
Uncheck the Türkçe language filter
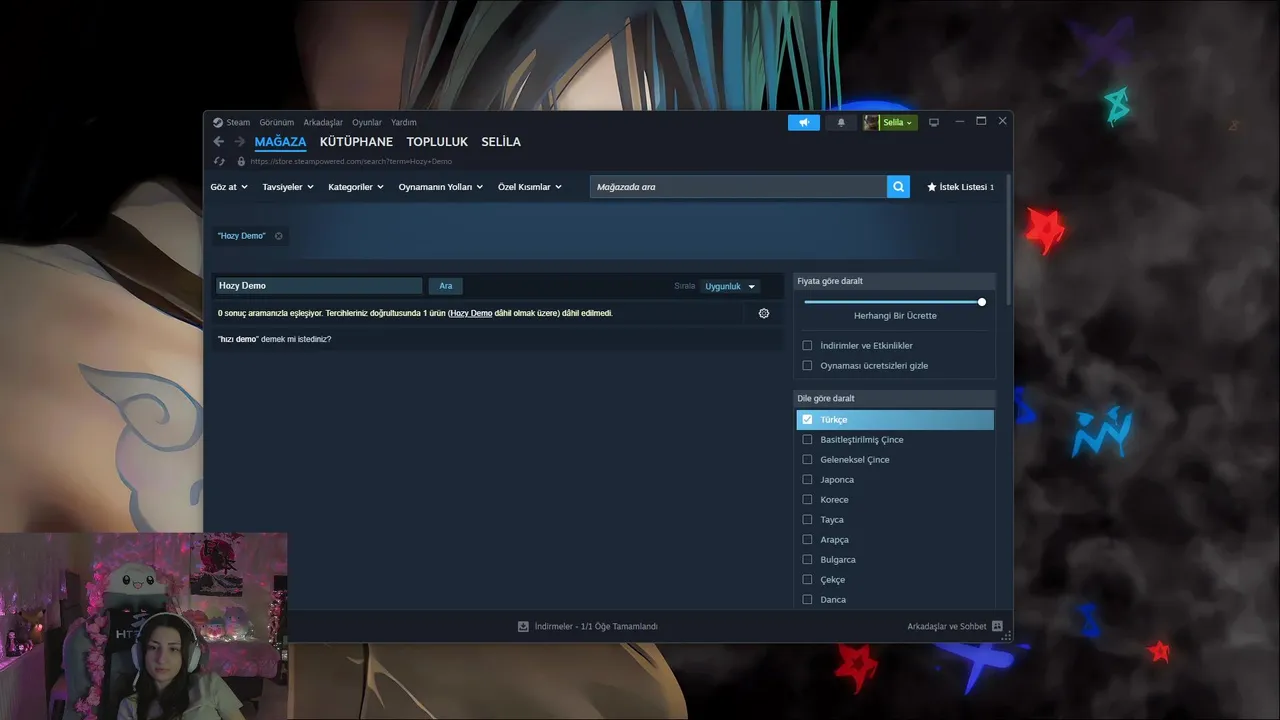pyautogui.click(x=807, y=420)
